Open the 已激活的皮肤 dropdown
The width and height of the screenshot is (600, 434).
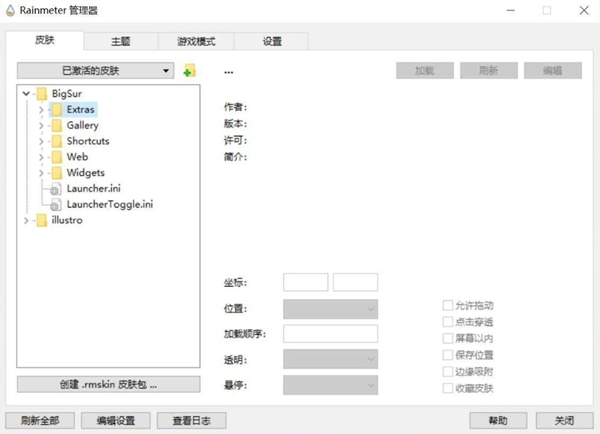pyautogui.click(x=96, y=70)
